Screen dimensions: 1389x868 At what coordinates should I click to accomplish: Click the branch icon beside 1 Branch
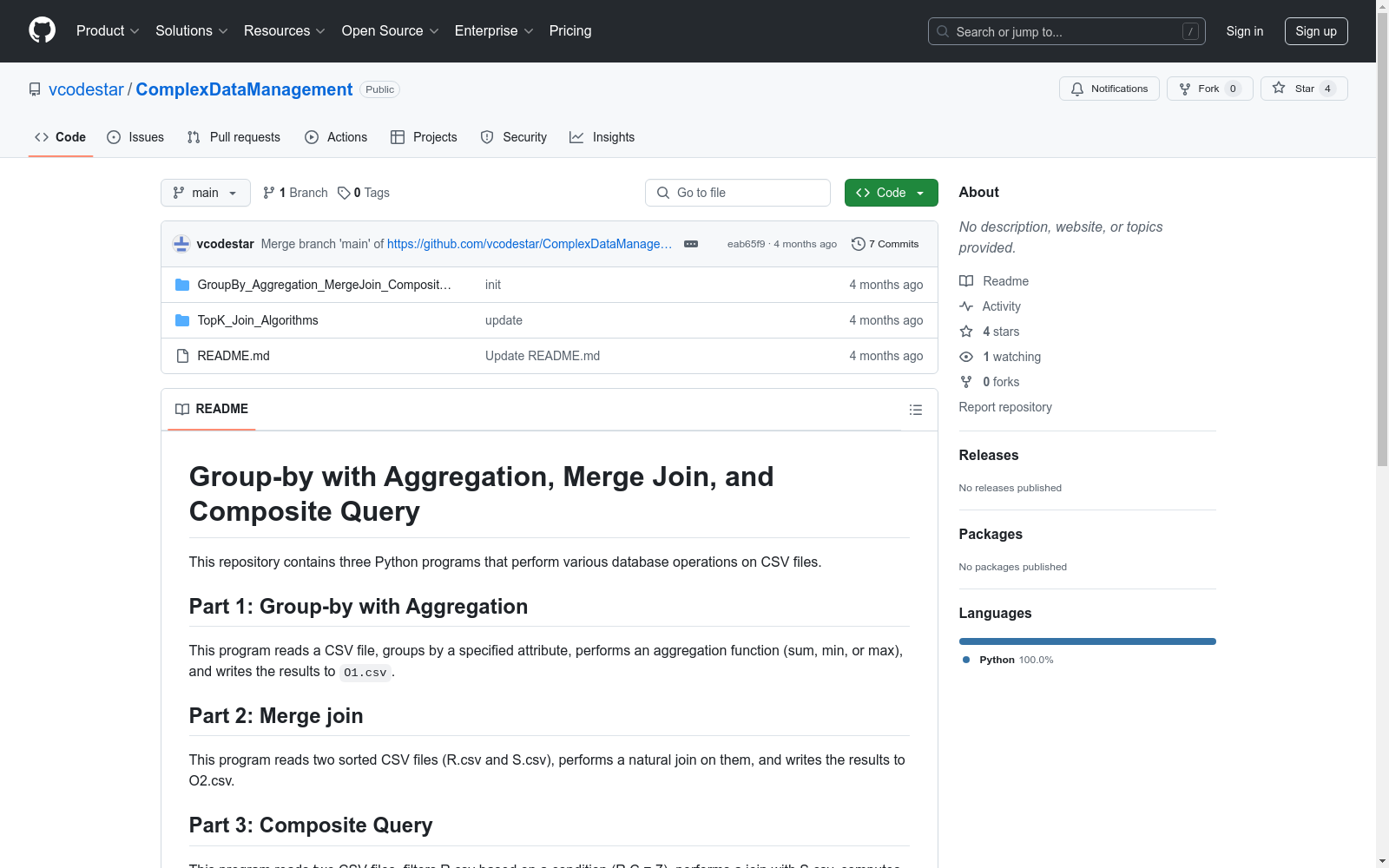(x=269, y=193)
